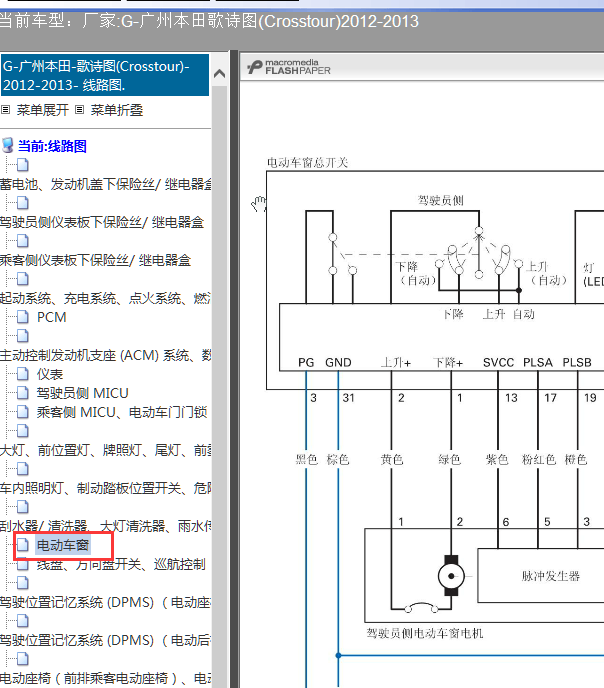Click the 棕色 wire color label
The height and width of the screenshot is (688, 604).
pos(338,459)
